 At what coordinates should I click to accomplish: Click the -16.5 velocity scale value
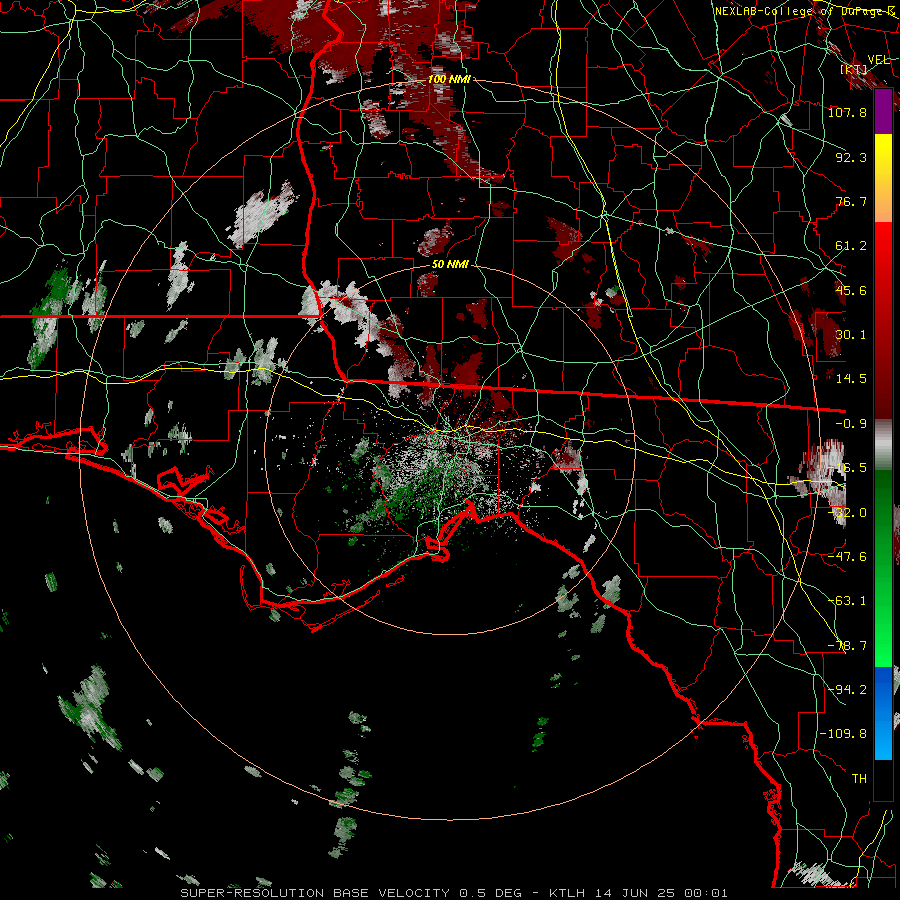click(847, 468)
